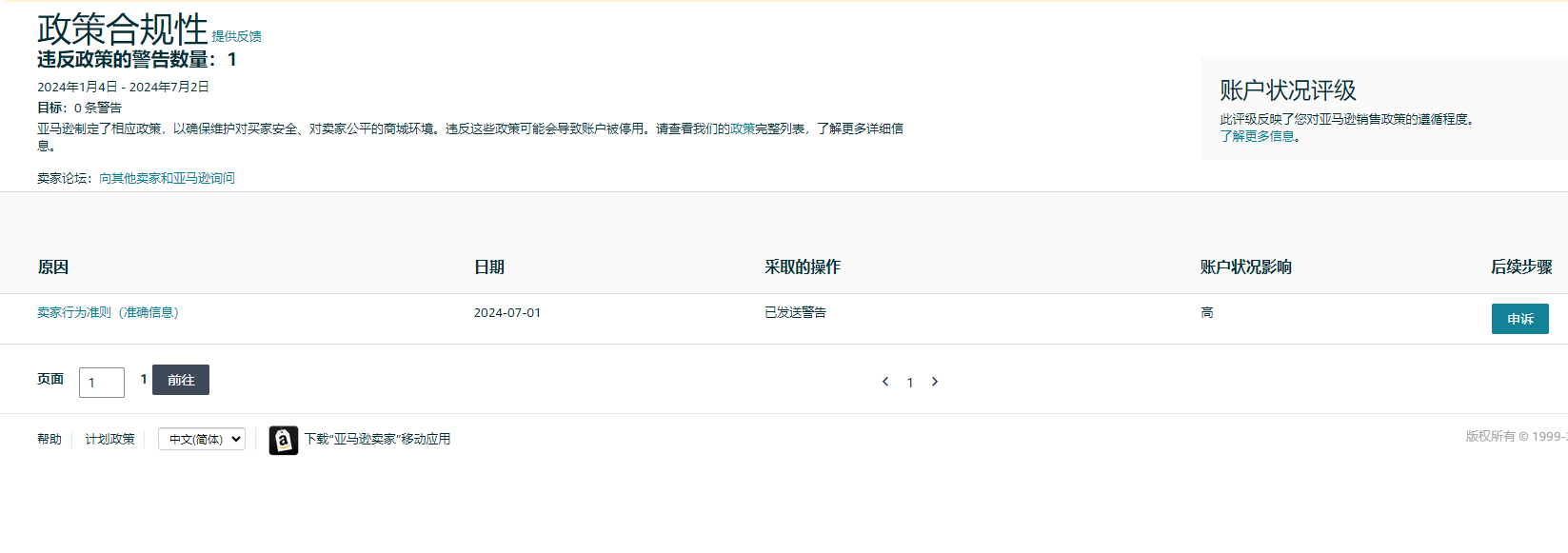Open 向其他卖家和亚马逊询问 forum link

tap(167, 178)
